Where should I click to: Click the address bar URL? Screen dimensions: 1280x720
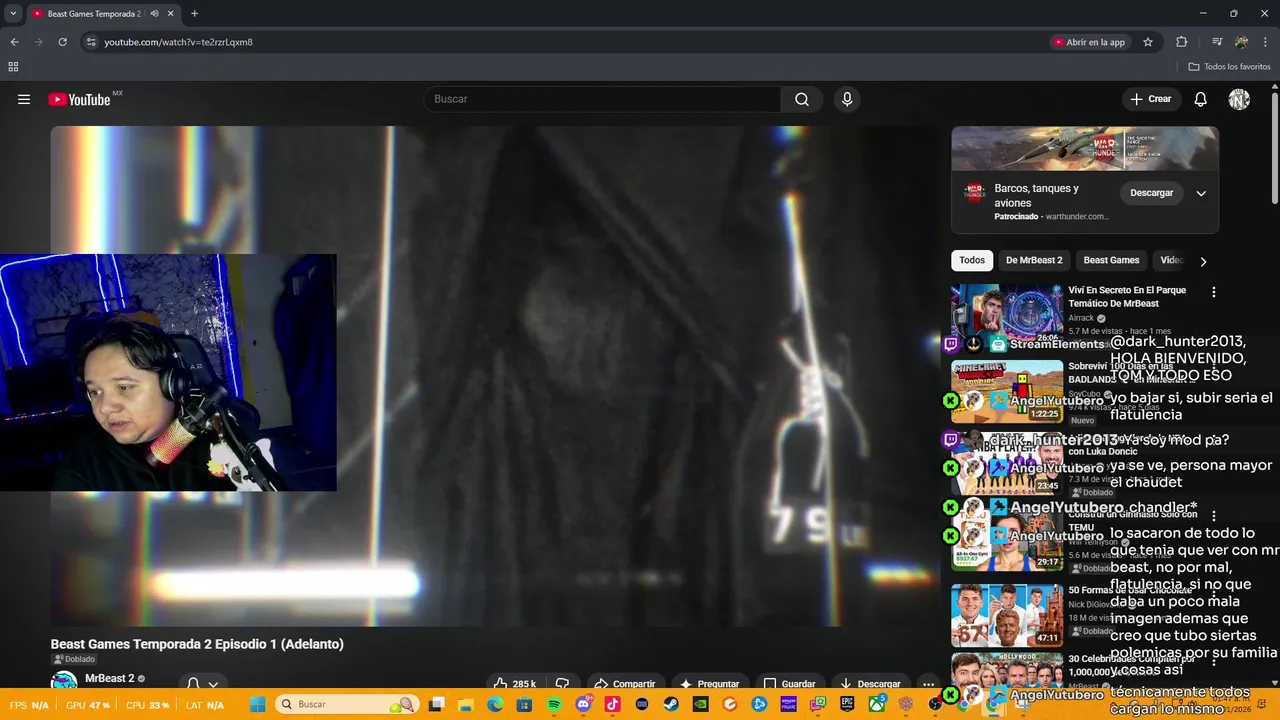coord(178,42)
